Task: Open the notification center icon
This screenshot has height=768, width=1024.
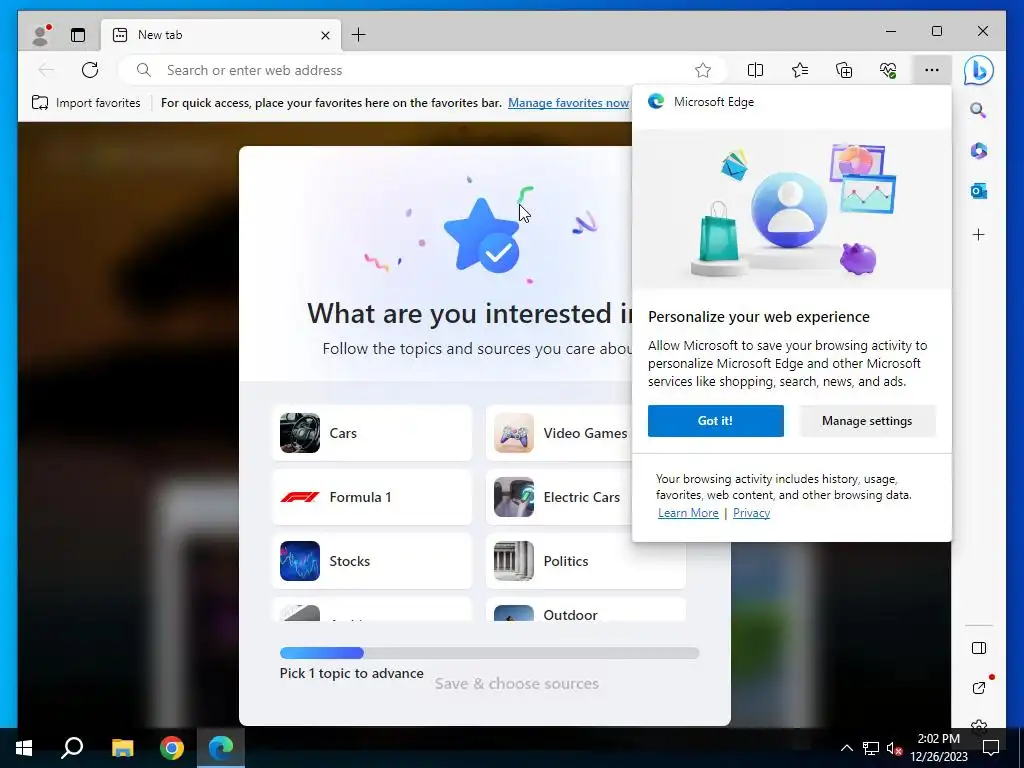Action: coord(991,748)
